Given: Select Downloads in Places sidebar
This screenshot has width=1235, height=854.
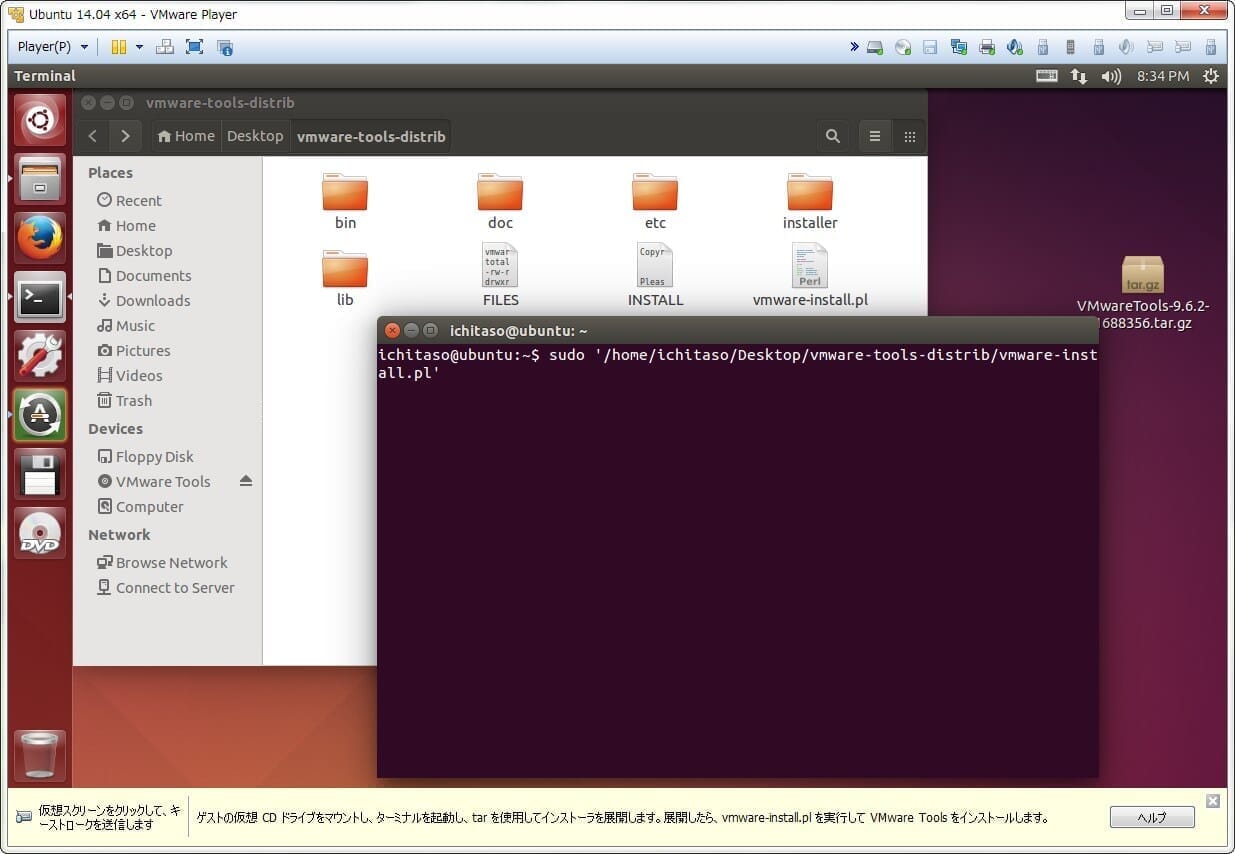Looking at the screenshot, I should coord(152,300).
